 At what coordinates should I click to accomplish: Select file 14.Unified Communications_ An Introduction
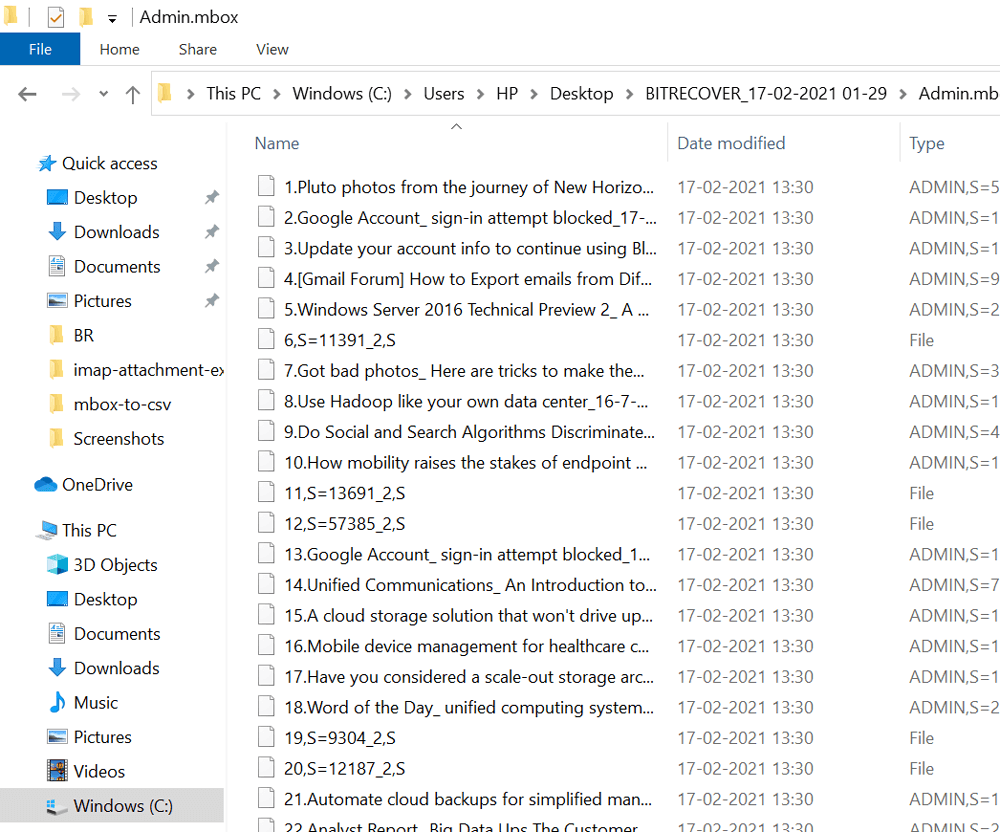470,585
